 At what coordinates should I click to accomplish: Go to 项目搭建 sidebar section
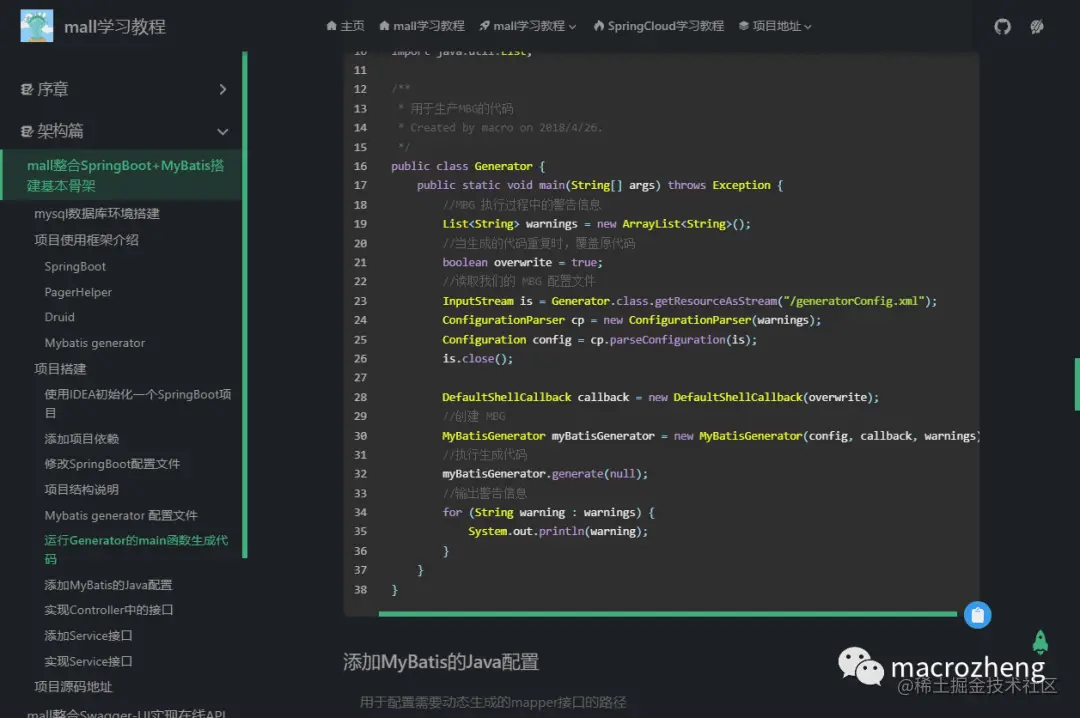(x=61, y=369)
